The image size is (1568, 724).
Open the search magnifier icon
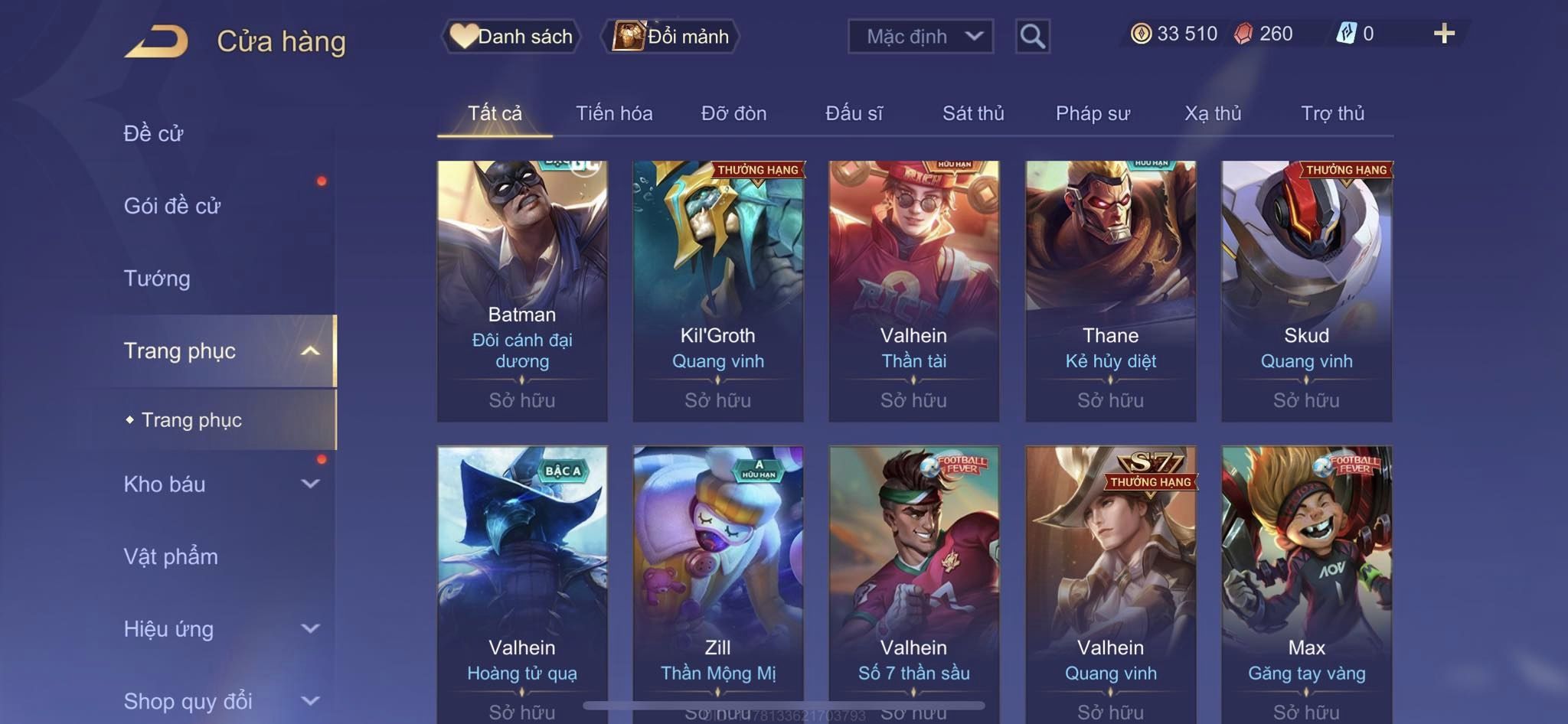tap(1032, 36)
